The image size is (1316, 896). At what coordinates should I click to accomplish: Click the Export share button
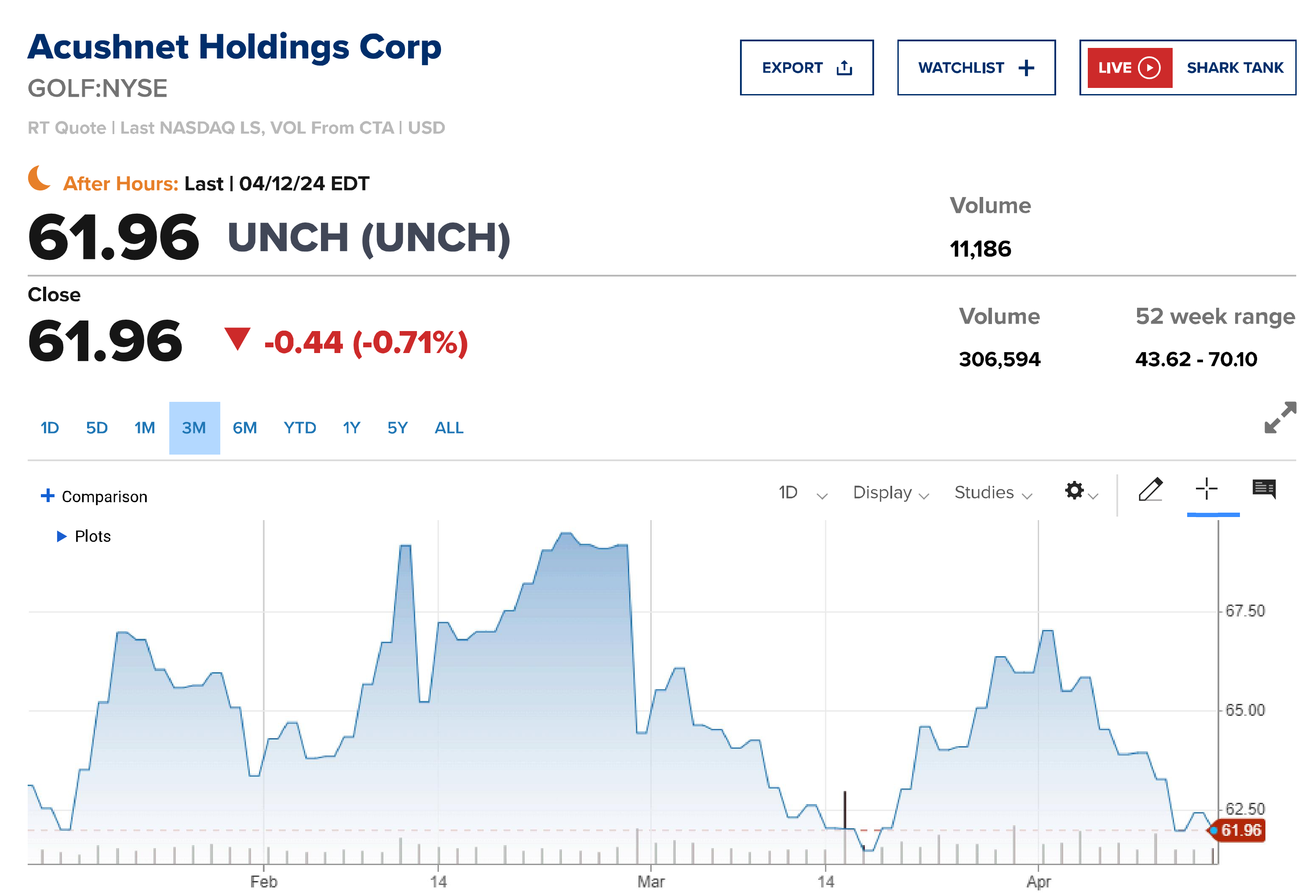click(x=806, y=68)
